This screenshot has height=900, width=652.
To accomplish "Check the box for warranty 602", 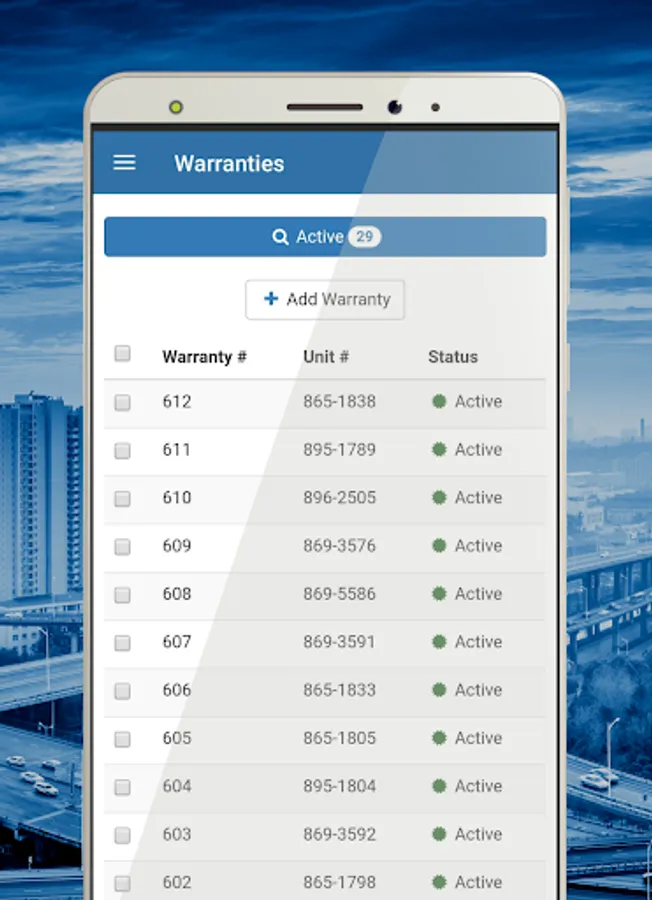I will (122, 884).
